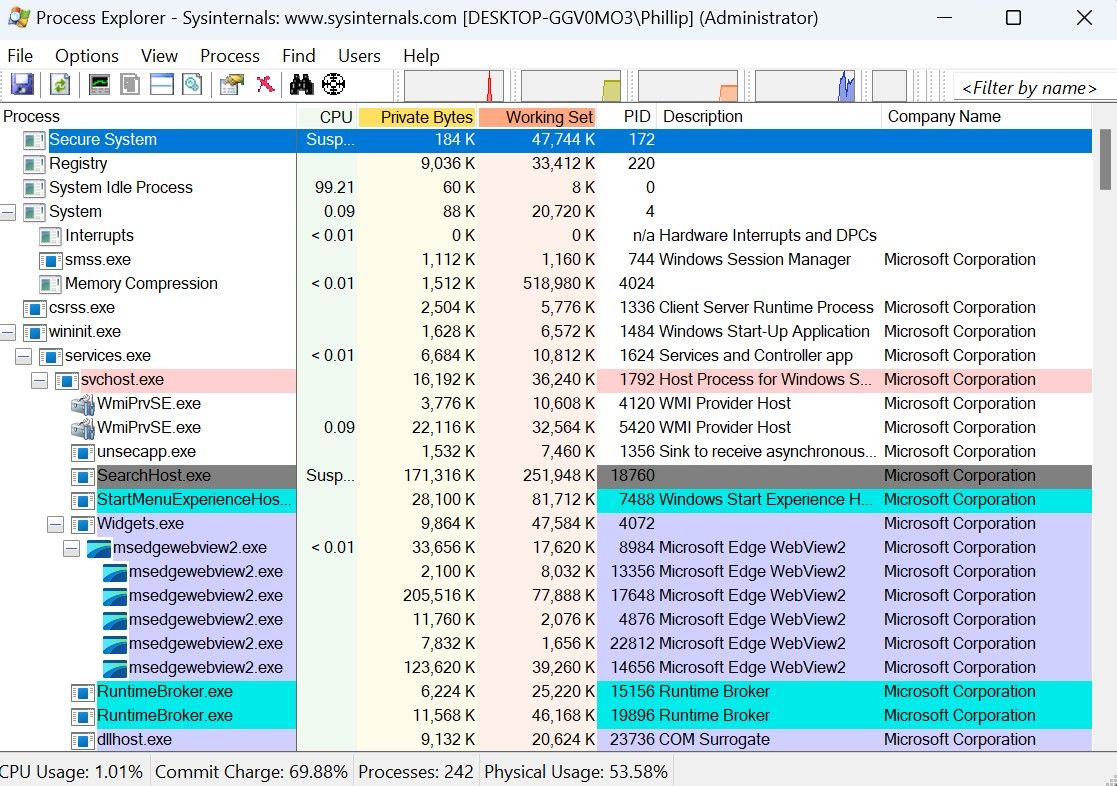
Task: Select the Registry process entry
Action: pyautogui.click(x=80, y=163)
